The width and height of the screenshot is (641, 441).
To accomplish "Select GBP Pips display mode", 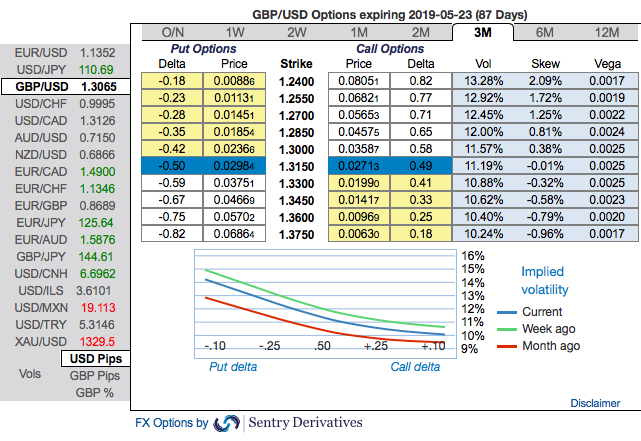I will pos(95,376).
